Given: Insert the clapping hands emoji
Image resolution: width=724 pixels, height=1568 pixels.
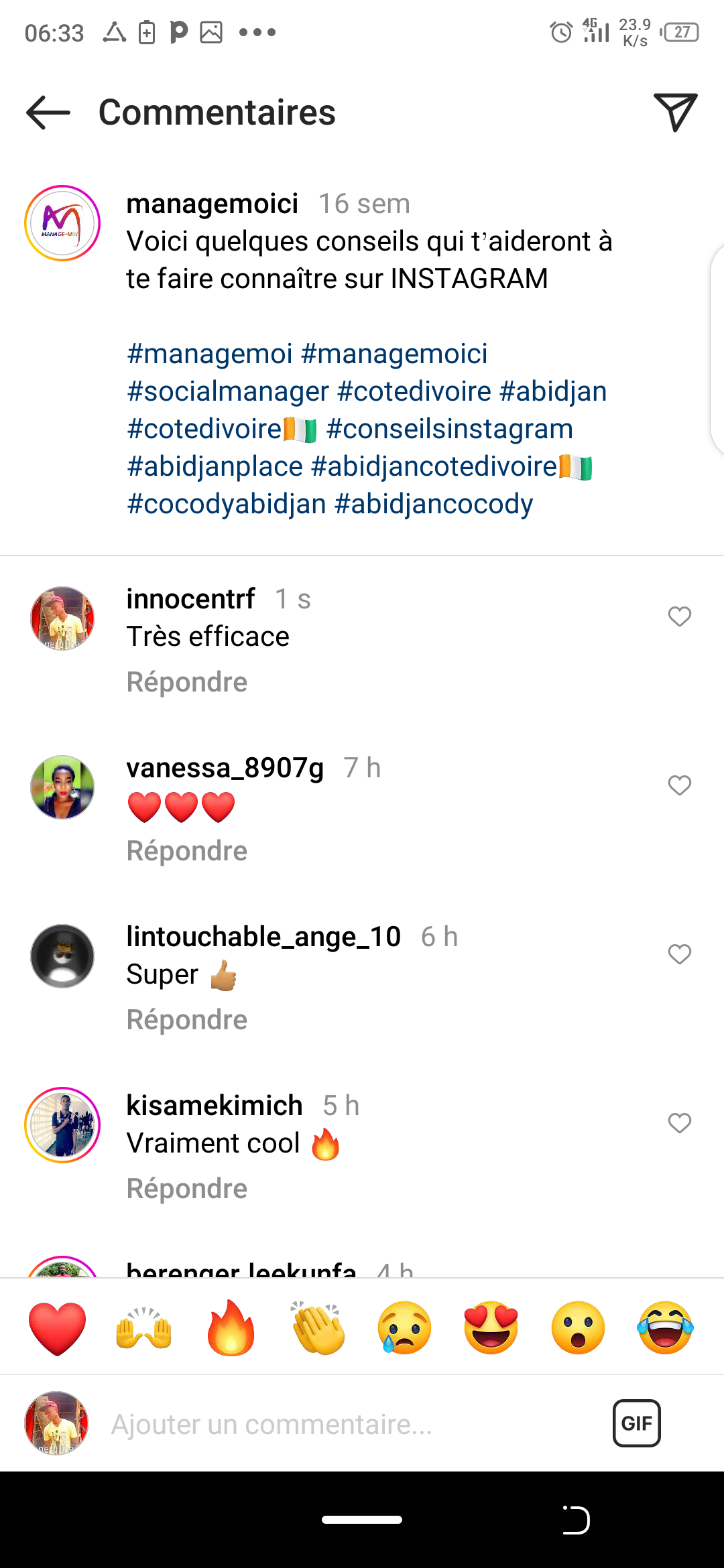Looking at the screenshot, I should [x=318, y=1328].
